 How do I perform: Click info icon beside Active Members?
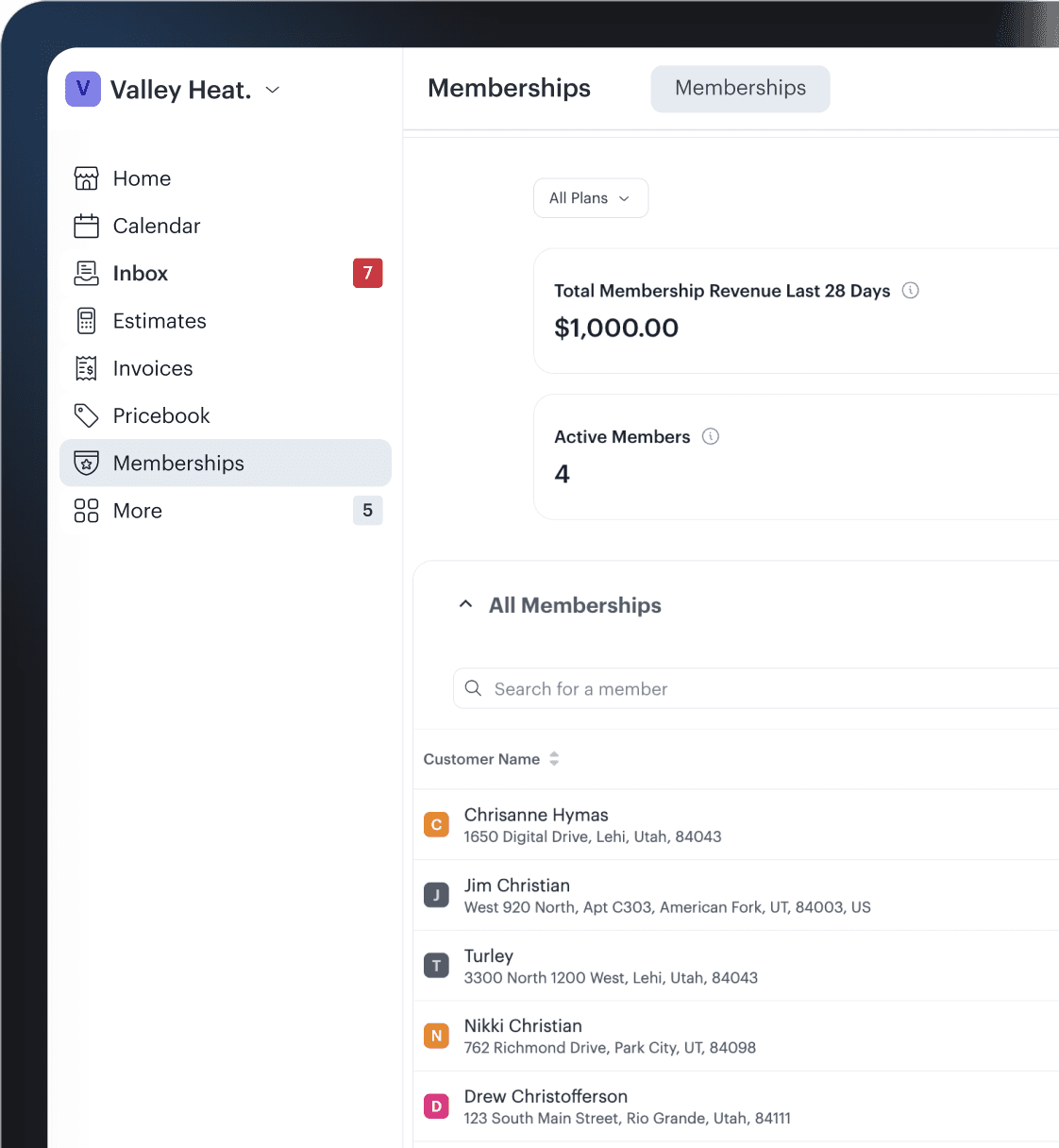711,436
